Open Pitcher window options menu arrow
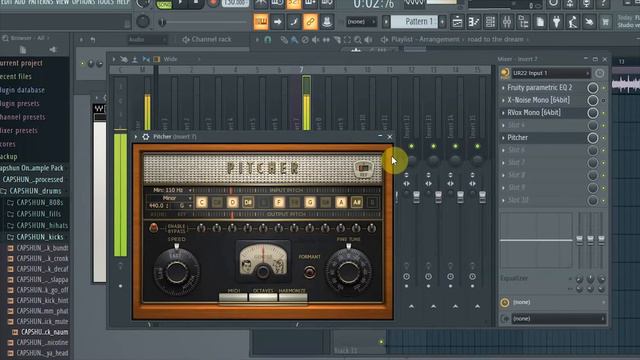This screenshot has height=360, width=640. [x=136, y=137]
